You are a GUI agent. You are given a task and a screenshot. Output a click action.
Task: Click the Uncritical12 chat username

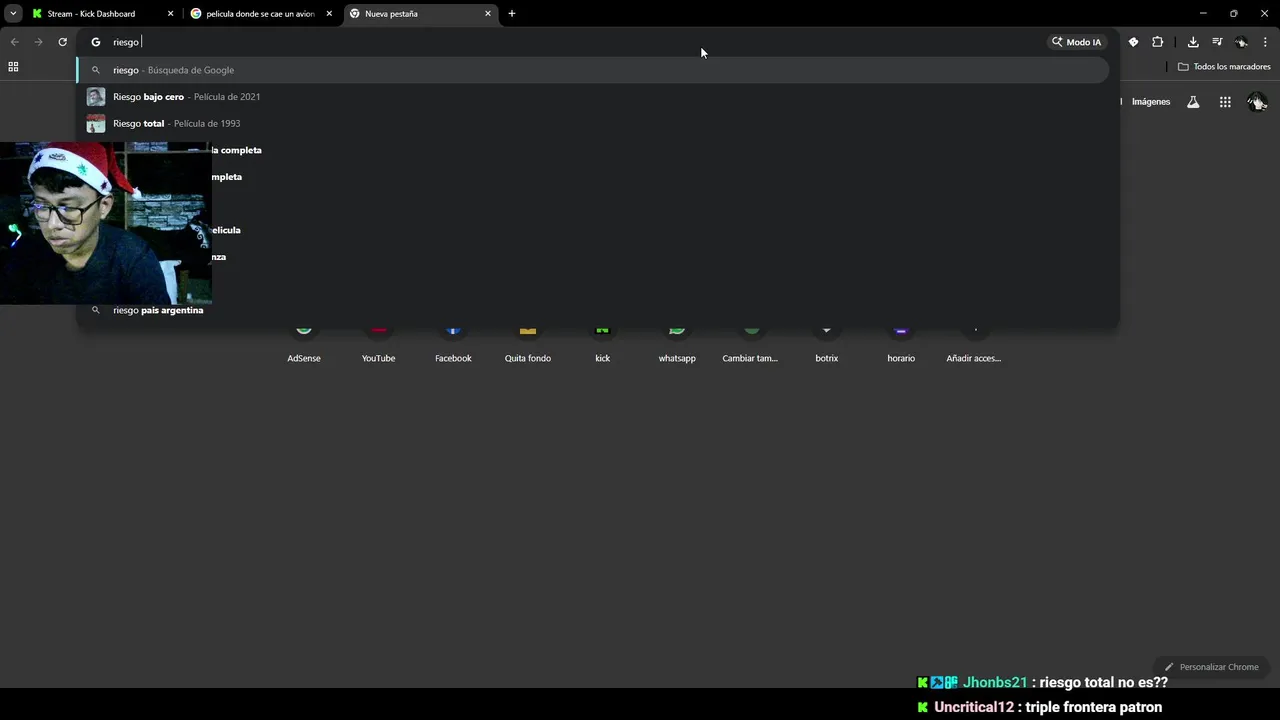(974, 707)
